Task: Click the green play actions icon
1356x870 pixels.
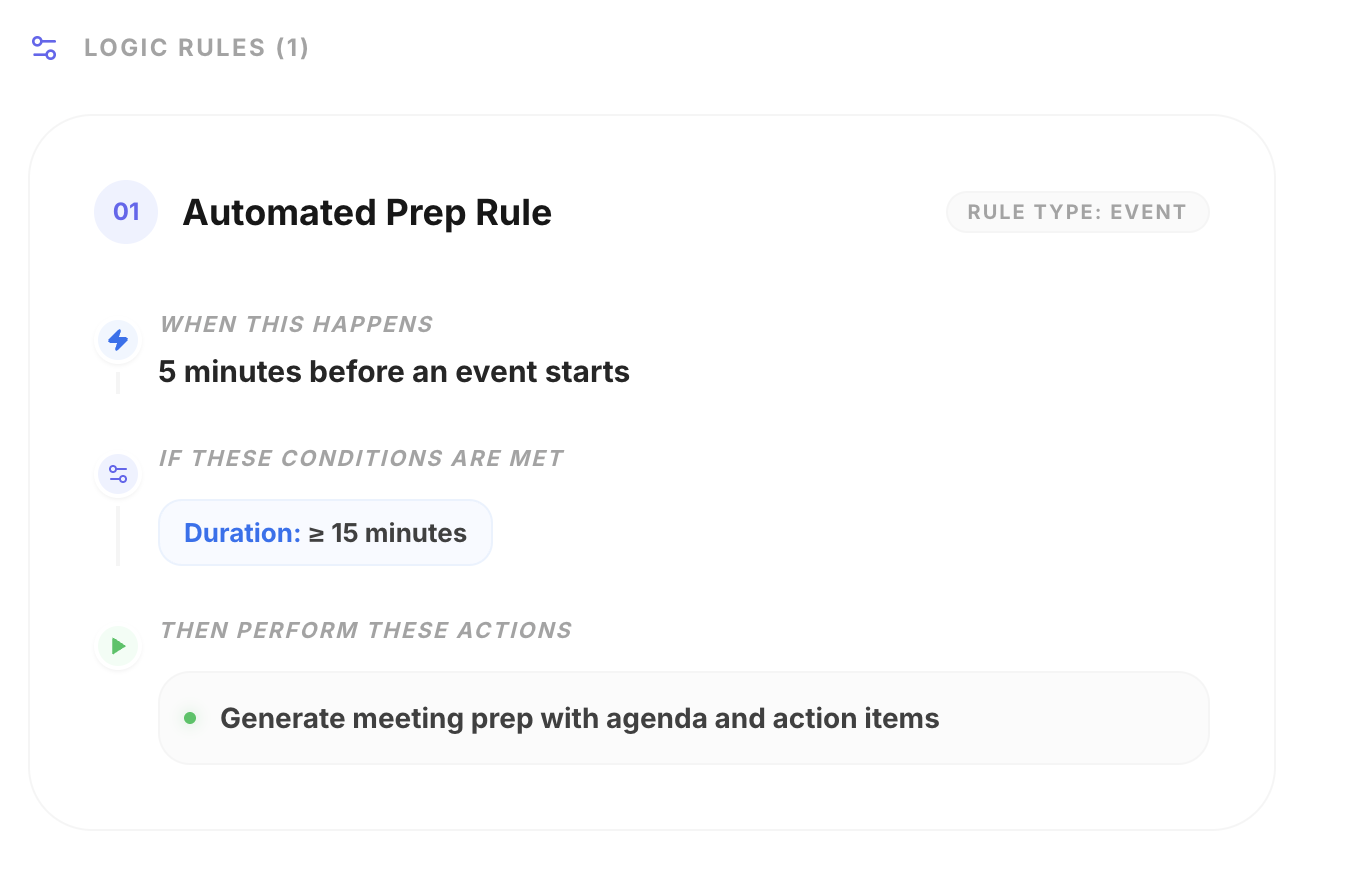Action: tap(118, 646)
